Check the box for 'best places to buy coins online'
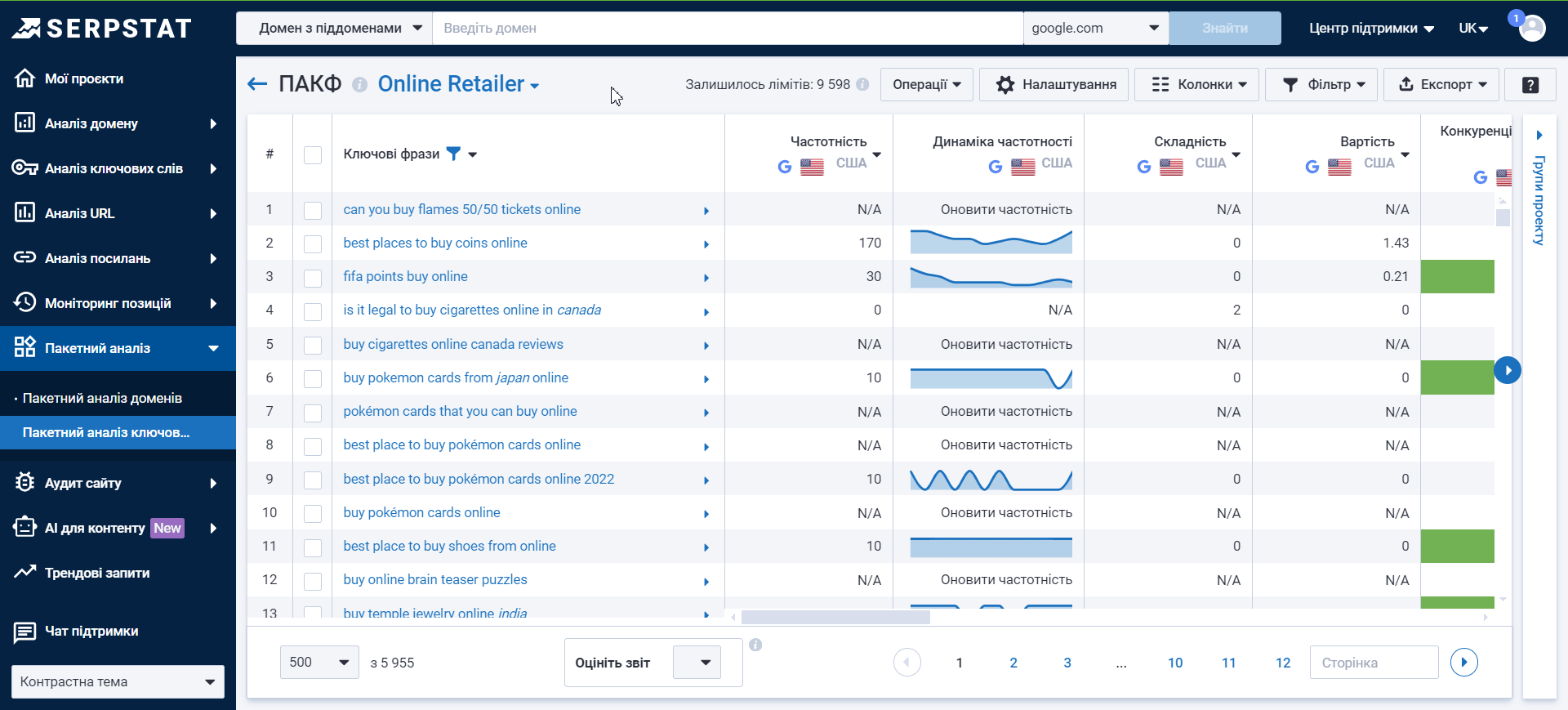Screen dimensions: 1568x710 (x=313, y=243)
